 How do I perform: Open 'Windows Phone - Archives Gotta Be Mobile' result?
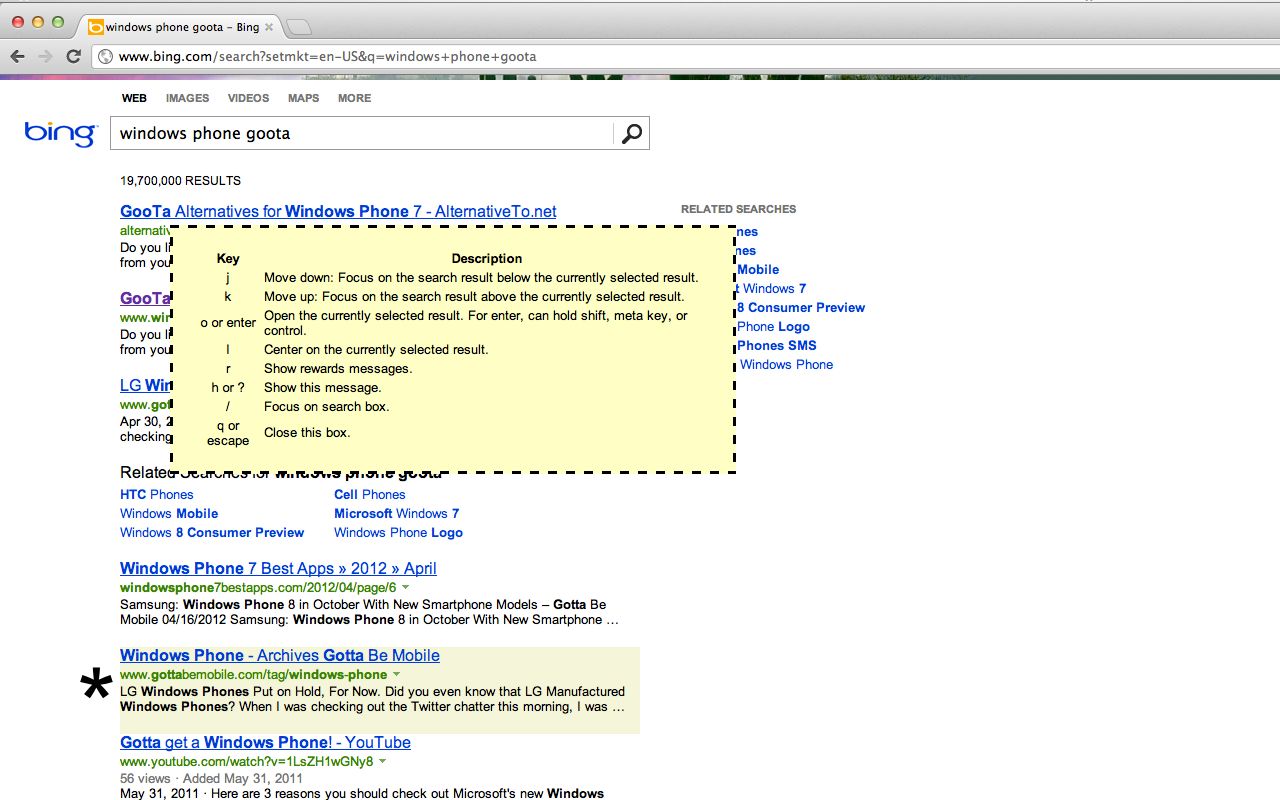point(280,656)
